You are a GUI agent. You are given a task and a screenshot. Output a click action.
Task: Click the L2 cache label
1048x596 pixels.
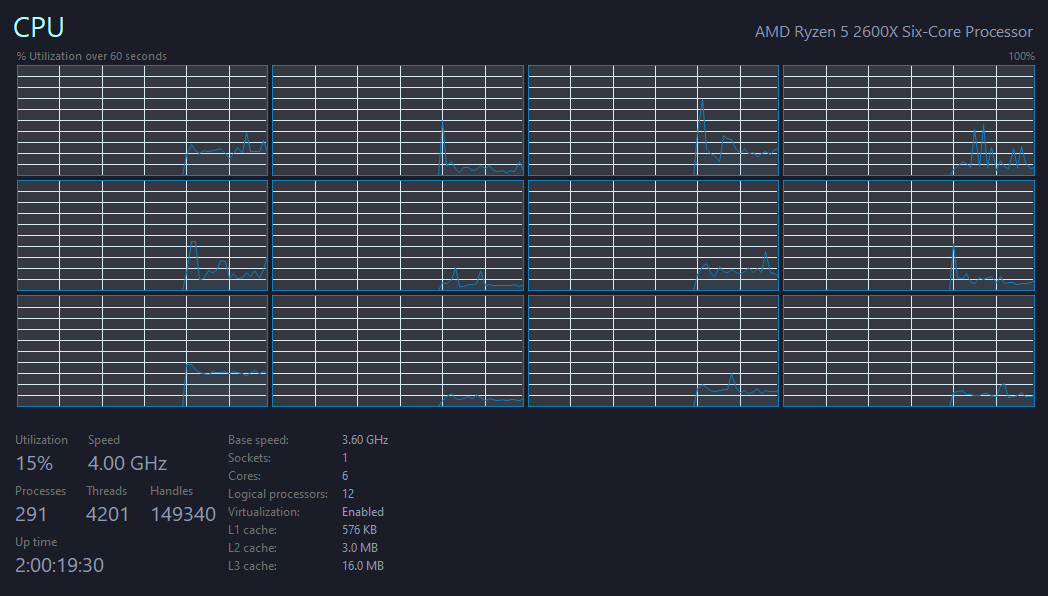click(x=253, y=548)
